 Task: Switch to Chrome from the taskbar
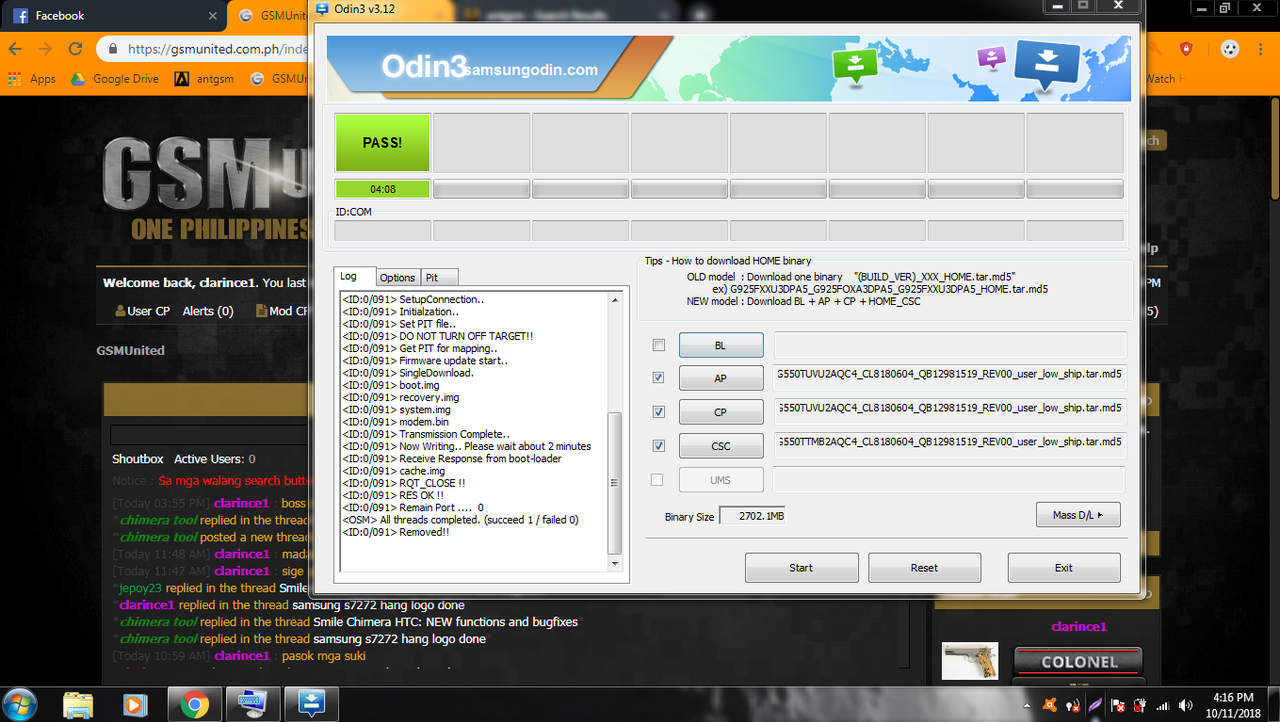click(194, 704)
